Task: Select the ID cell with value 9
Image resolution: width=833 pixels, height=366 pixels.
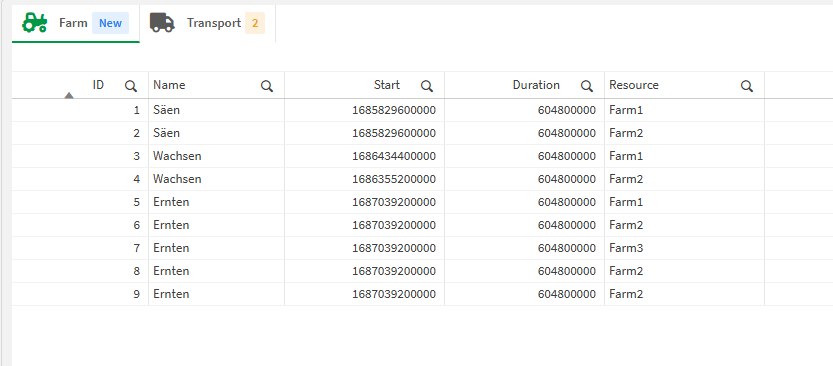Action: click(x=80, y=294)
